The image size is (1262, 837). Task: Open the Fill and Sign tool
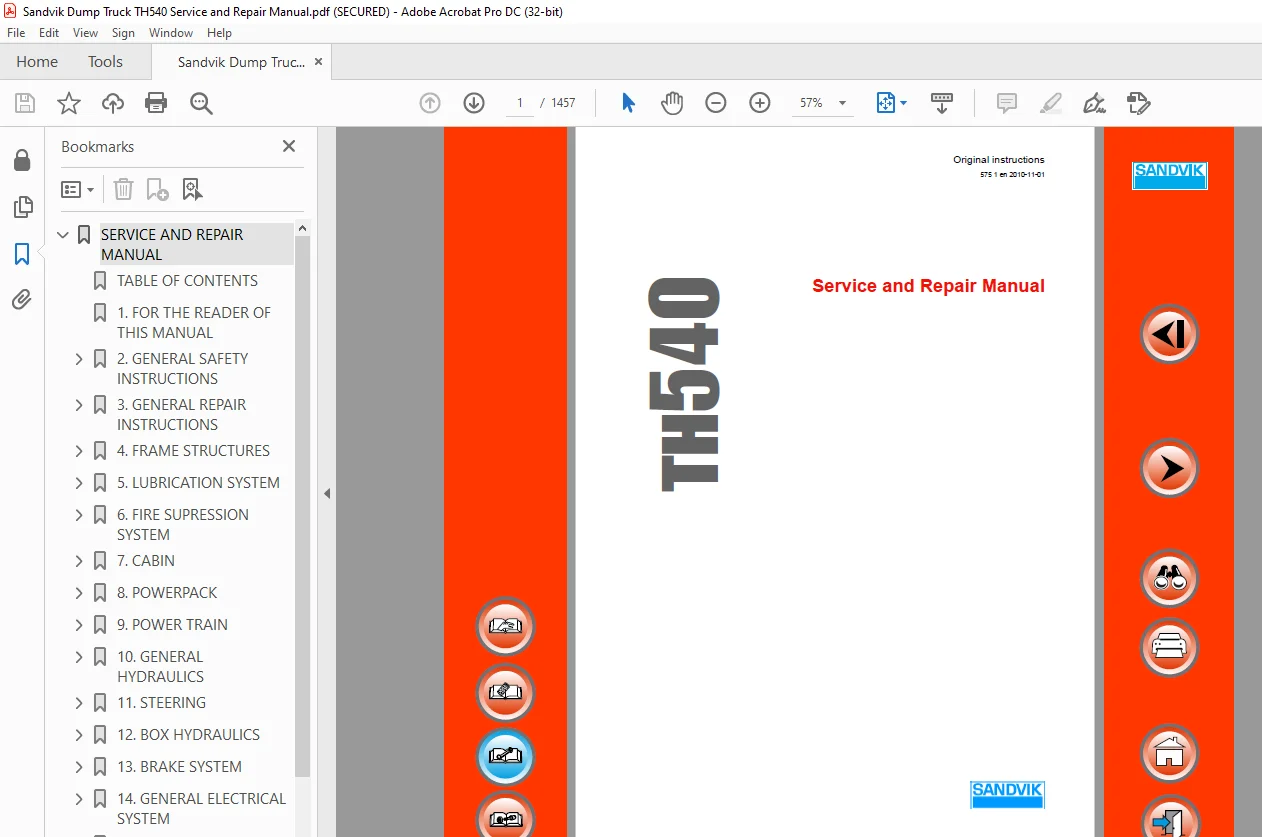(x=1095, y=103)
